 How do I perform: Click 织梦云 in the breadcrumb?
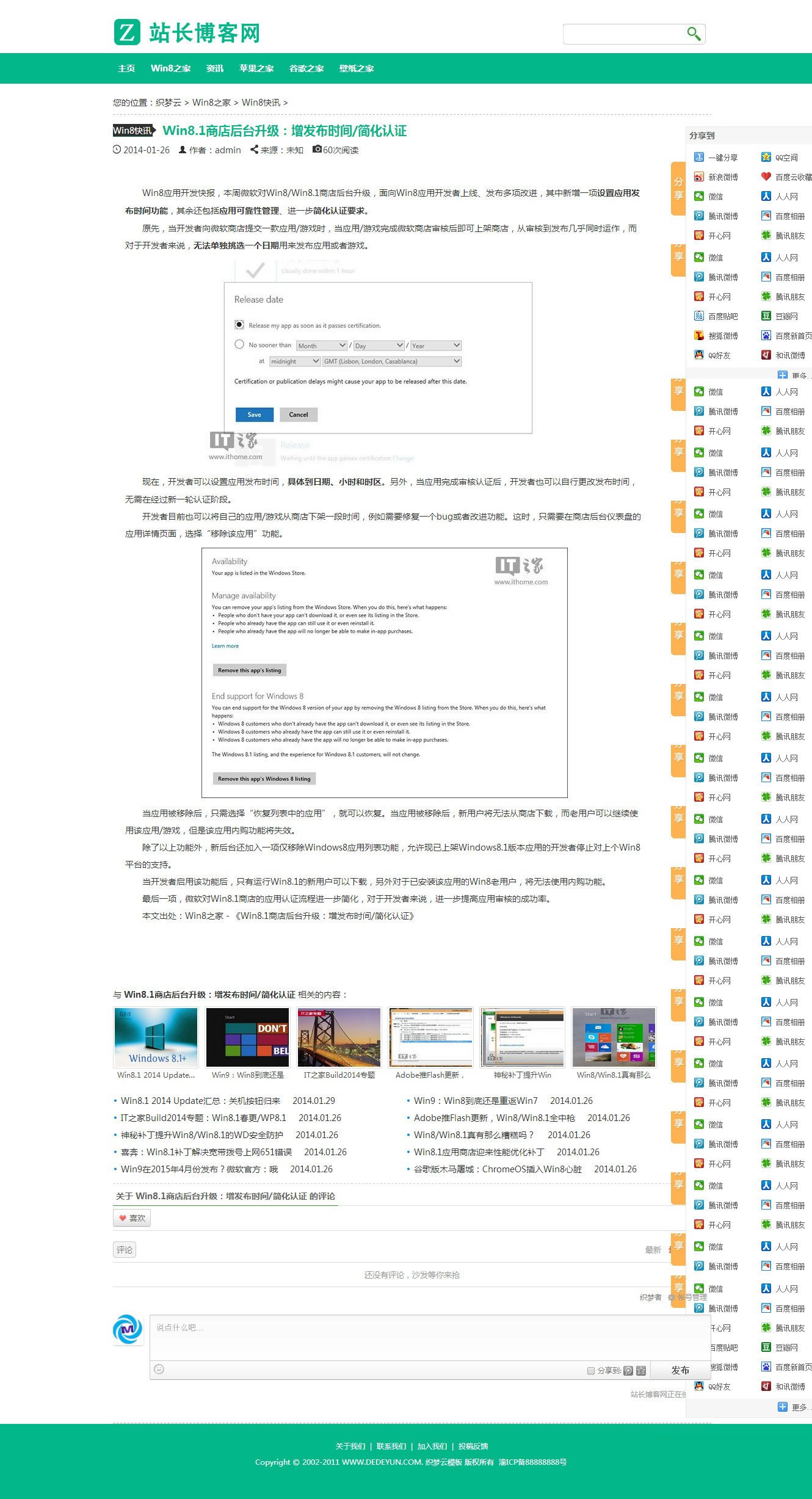pos(169,103)
